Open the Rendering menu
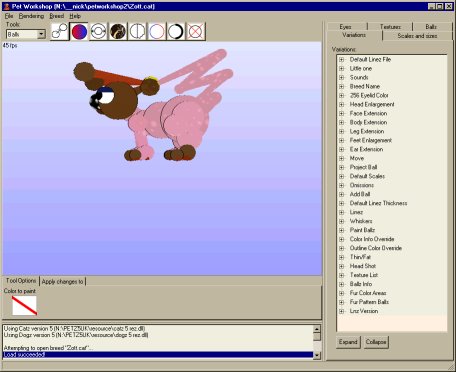 tap(31, 16)
